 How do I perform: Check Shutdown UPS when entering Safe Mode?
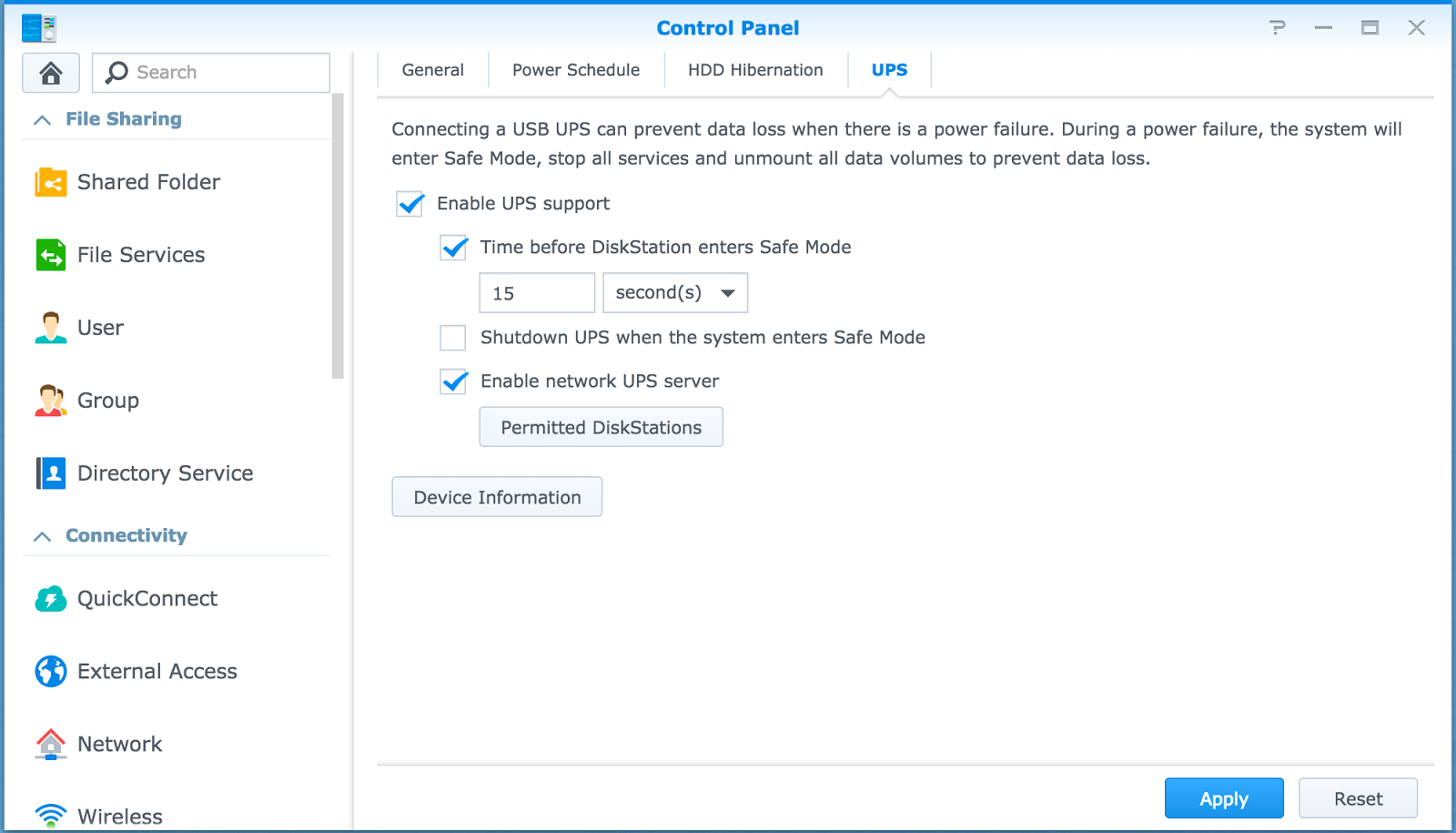(x=453, y=338)
